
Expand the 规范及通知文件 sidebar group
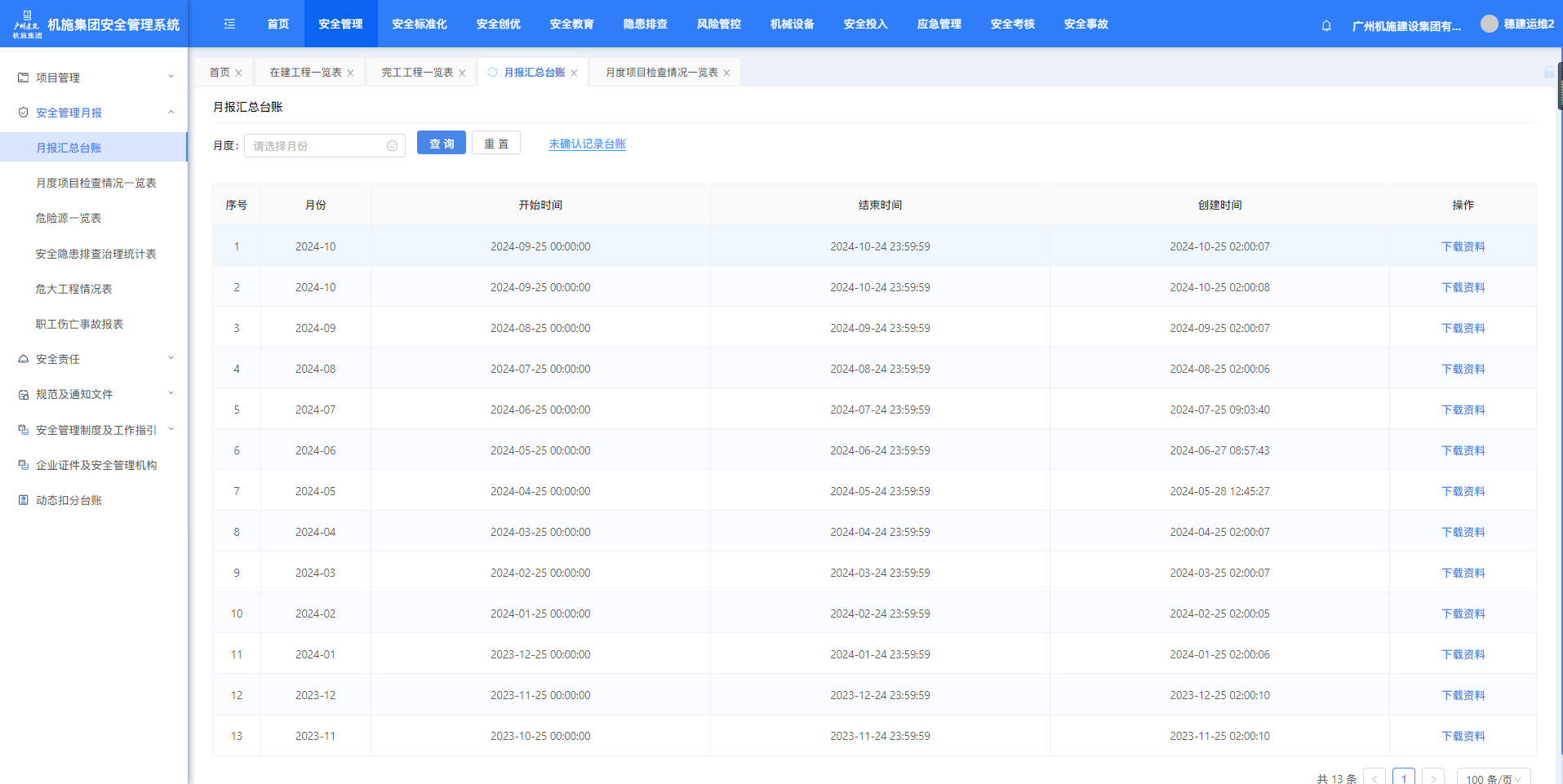171,394
